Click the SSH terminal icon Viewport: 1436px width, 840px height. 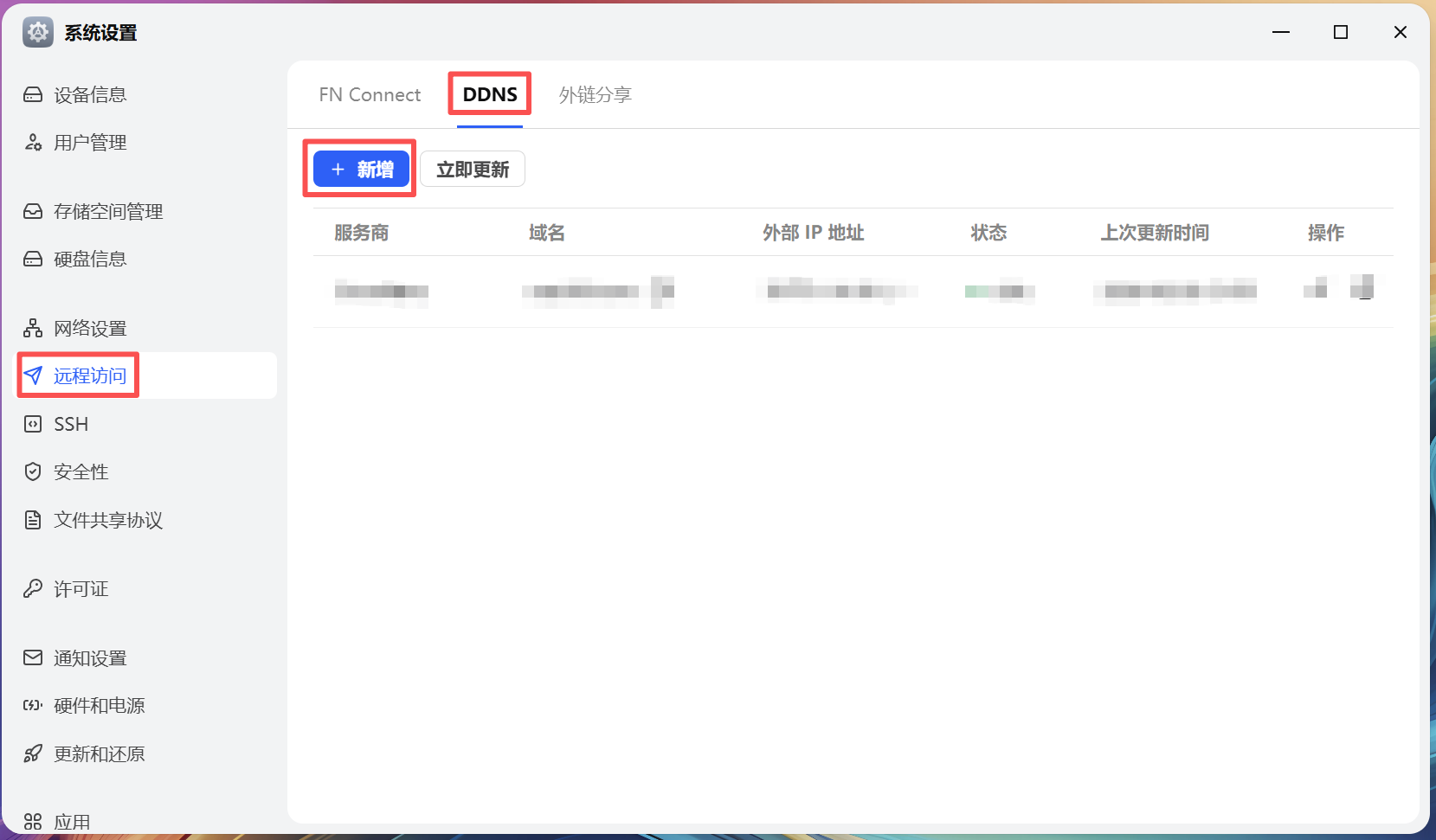pyautogui.click(x=33, y=424)
